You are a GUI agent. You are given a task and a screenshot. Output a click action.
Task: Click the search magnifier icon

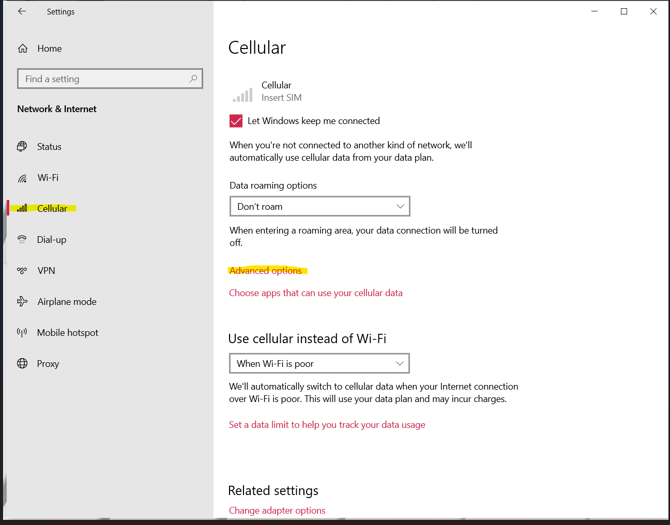tap(193, 79)
